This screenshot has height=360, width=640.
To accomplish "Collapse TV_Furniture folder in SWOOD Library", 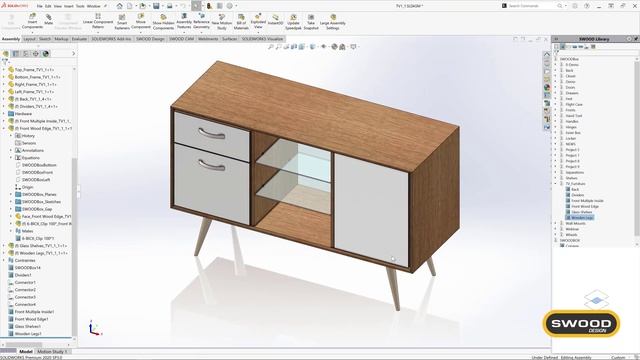I will 556,184.
